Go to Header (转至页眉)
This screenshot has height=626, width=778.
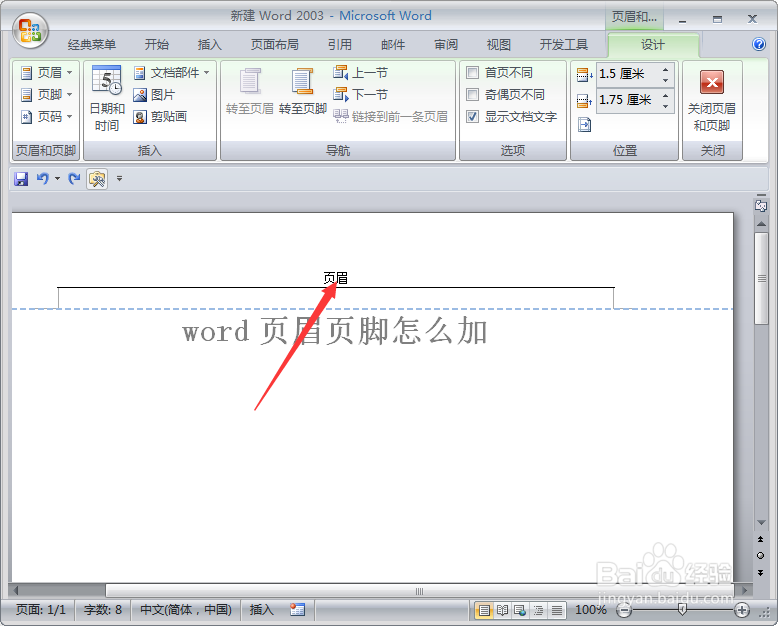250,91
